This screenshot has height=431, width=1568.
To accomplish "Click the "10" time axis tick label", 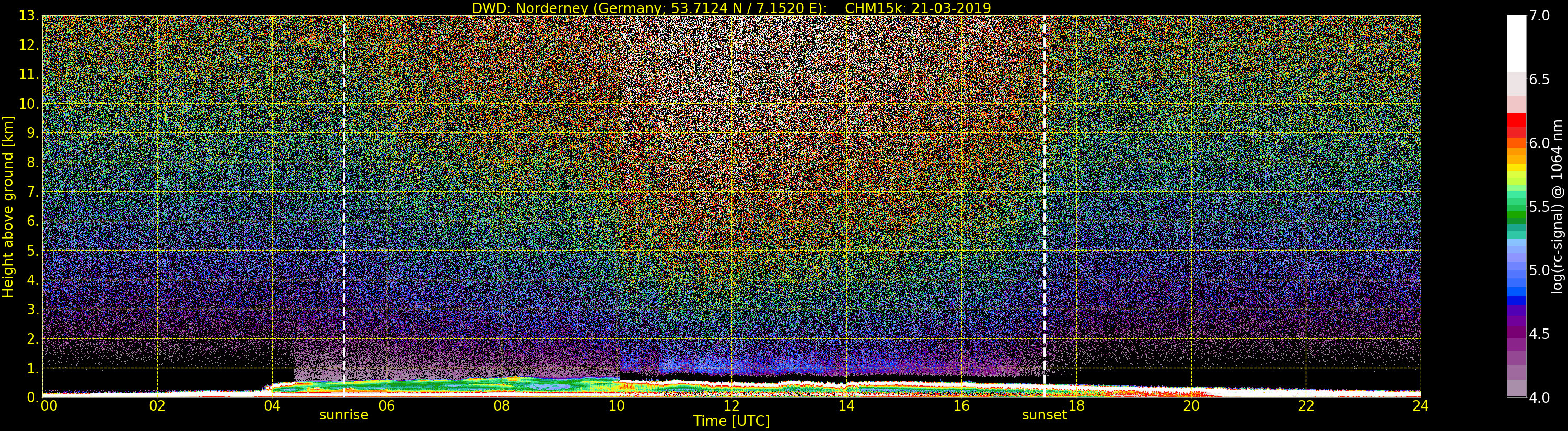I will coord(617,406).
